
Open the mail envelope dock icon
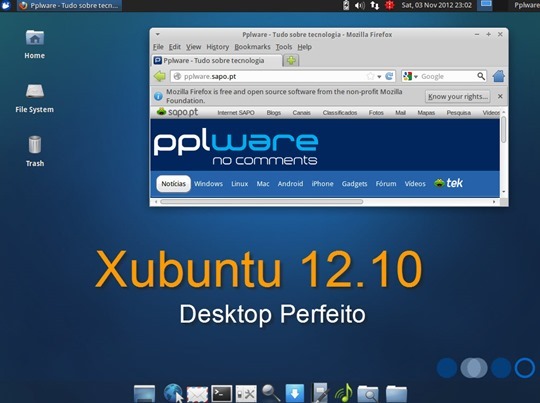[197, 394]
